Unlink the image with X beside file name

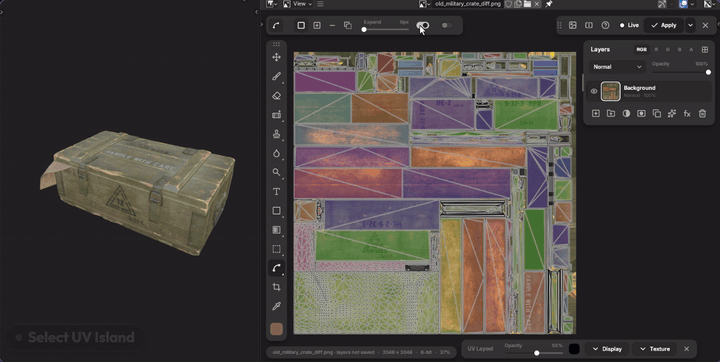click(537, 4)
